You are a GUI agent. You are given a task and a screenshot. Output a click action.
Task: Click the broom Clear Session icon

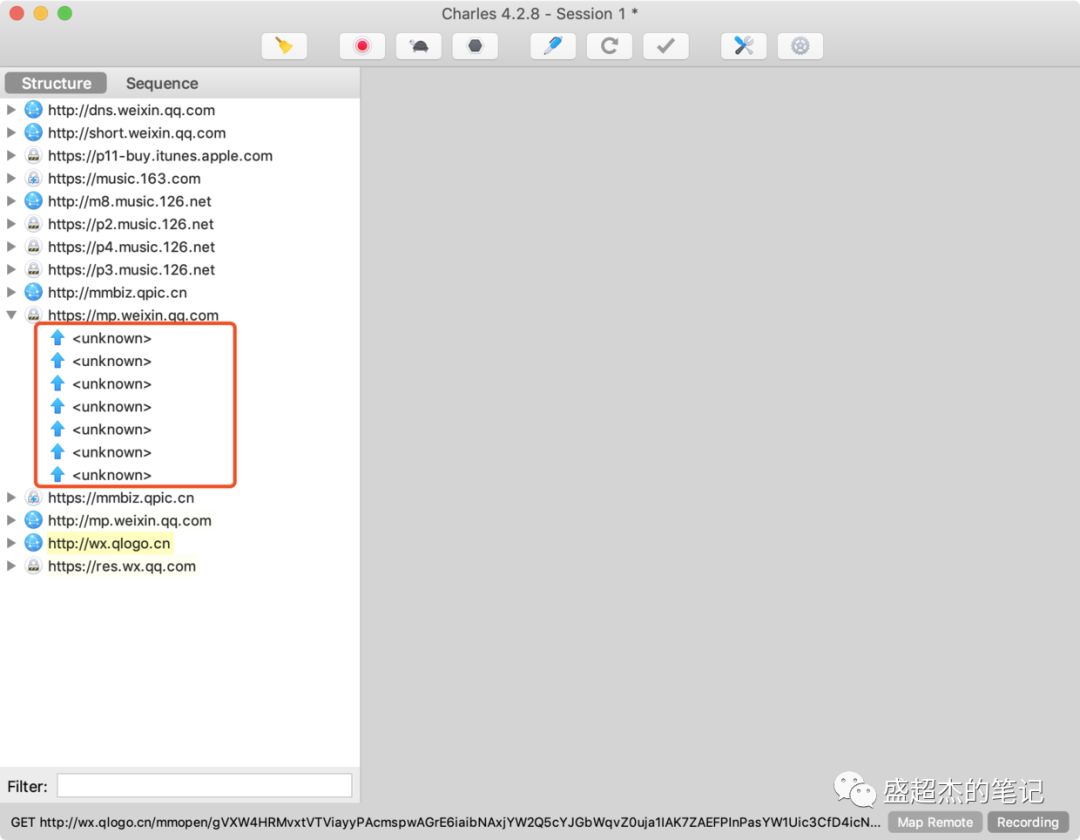point(284,46)
